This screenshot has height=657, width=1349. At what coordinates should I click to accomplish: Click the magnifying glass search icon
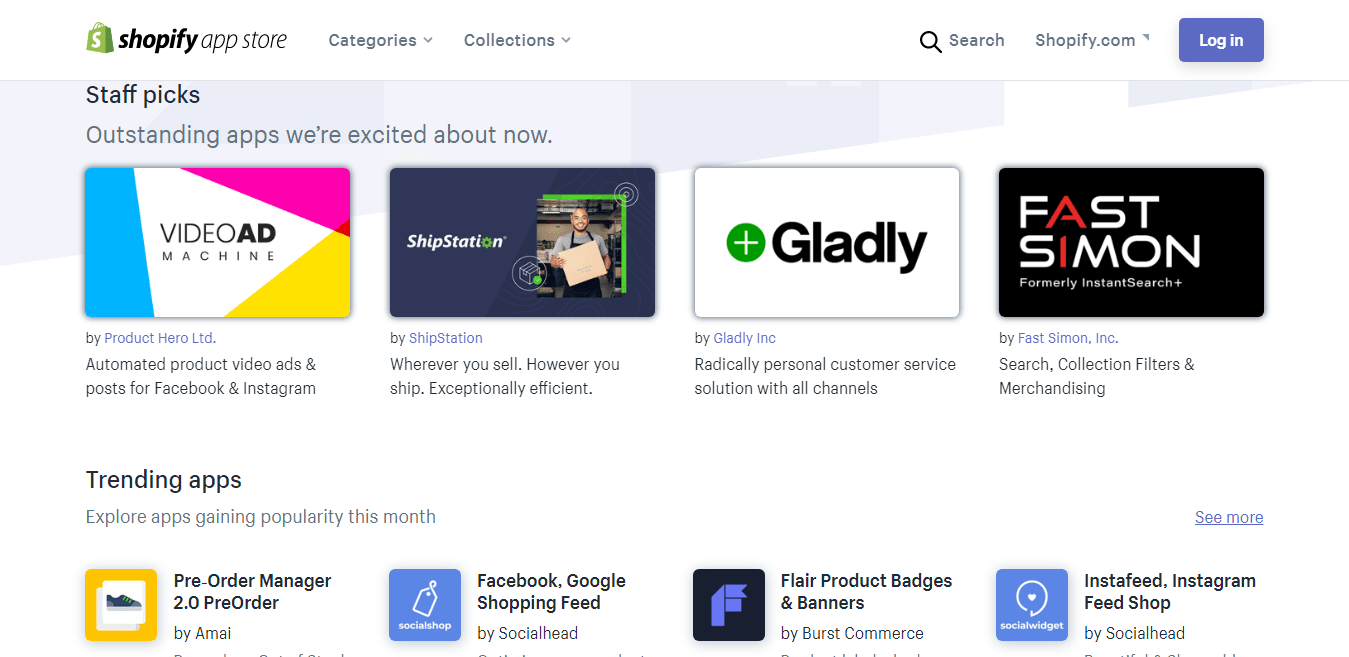click(x=930, y=41)
